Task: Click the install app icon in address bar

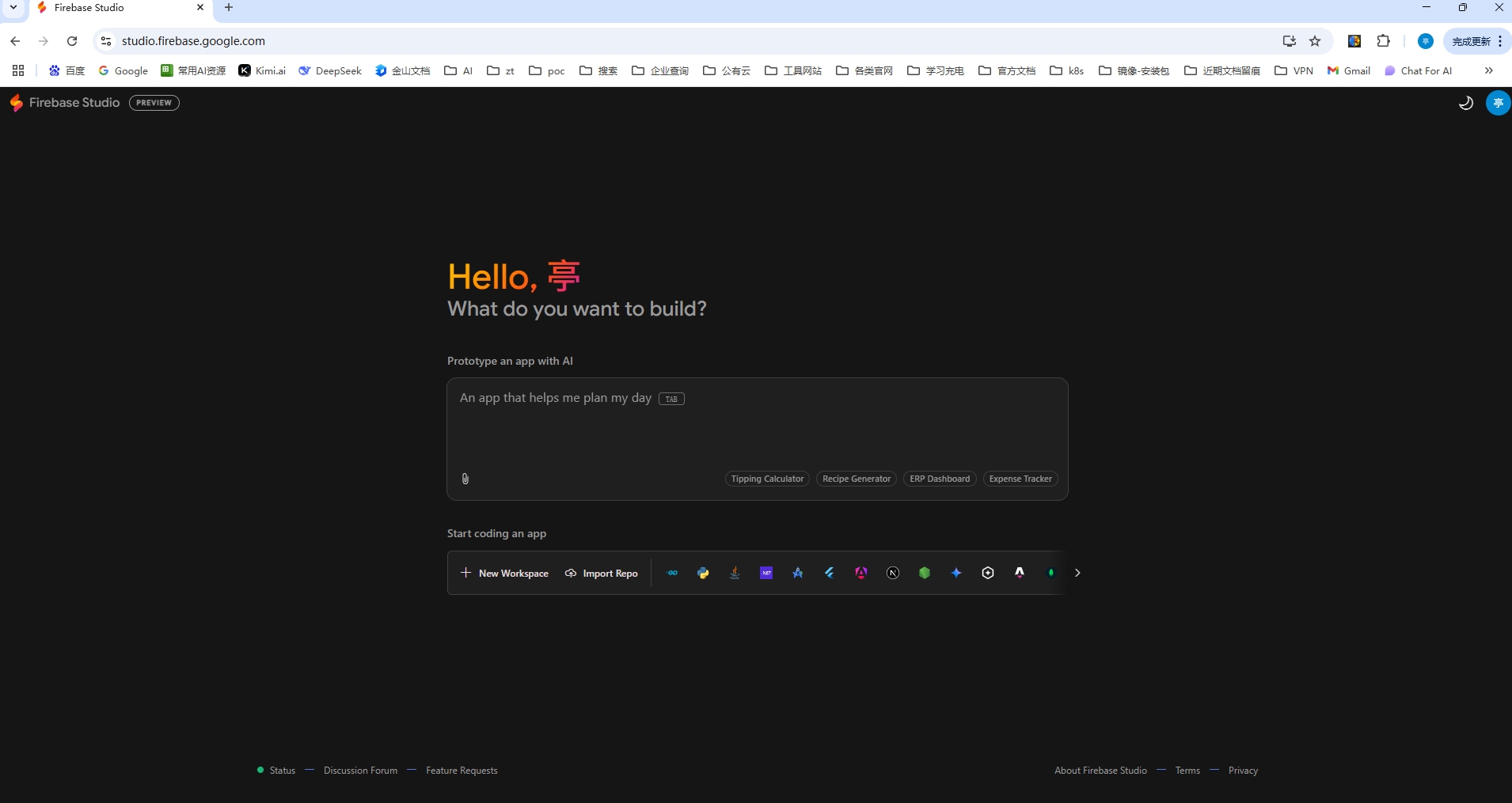Action: click(x=1289, y=41)
